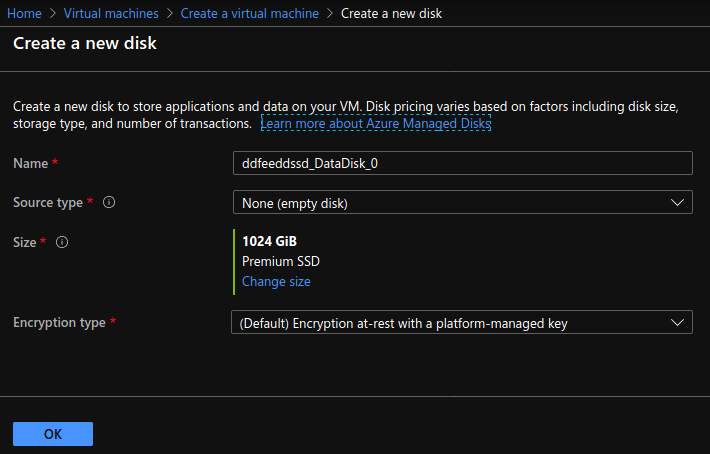Focus the disk Name input field
The width and height of the screenshot is (710, 454).
pos(462,163)
